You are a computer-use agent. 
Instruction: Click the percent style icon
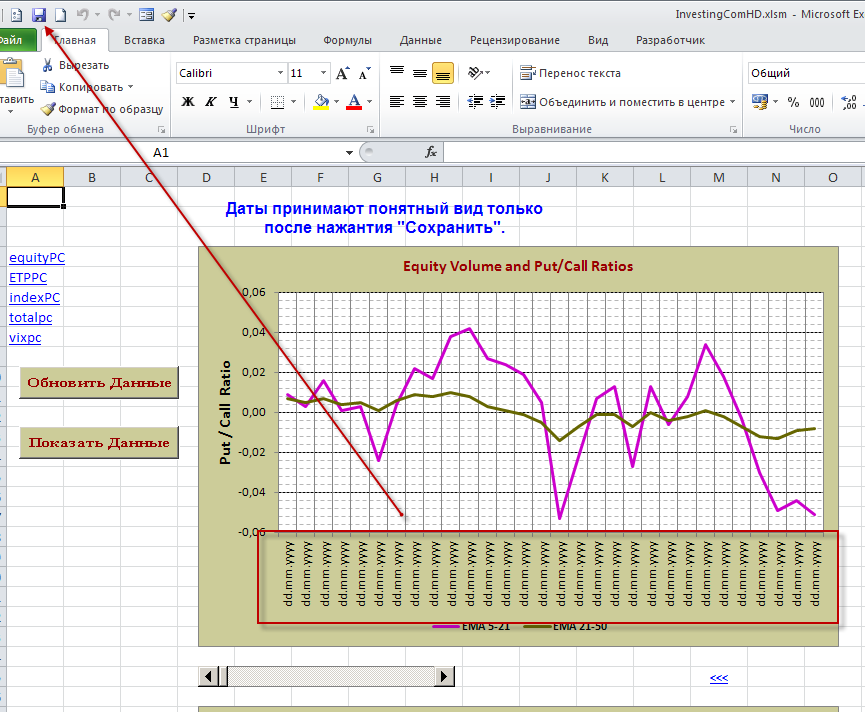(793, 102)
